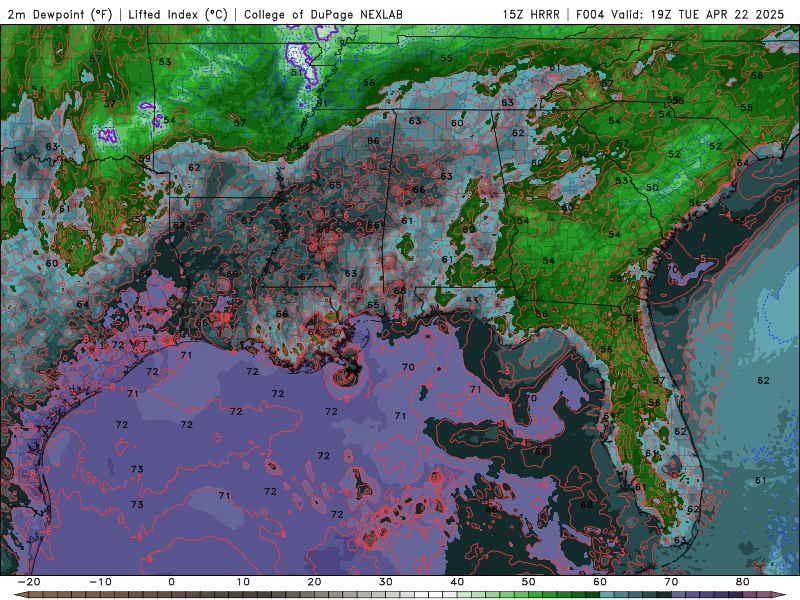Click the 0 tick label on color bar

[171, 582]
